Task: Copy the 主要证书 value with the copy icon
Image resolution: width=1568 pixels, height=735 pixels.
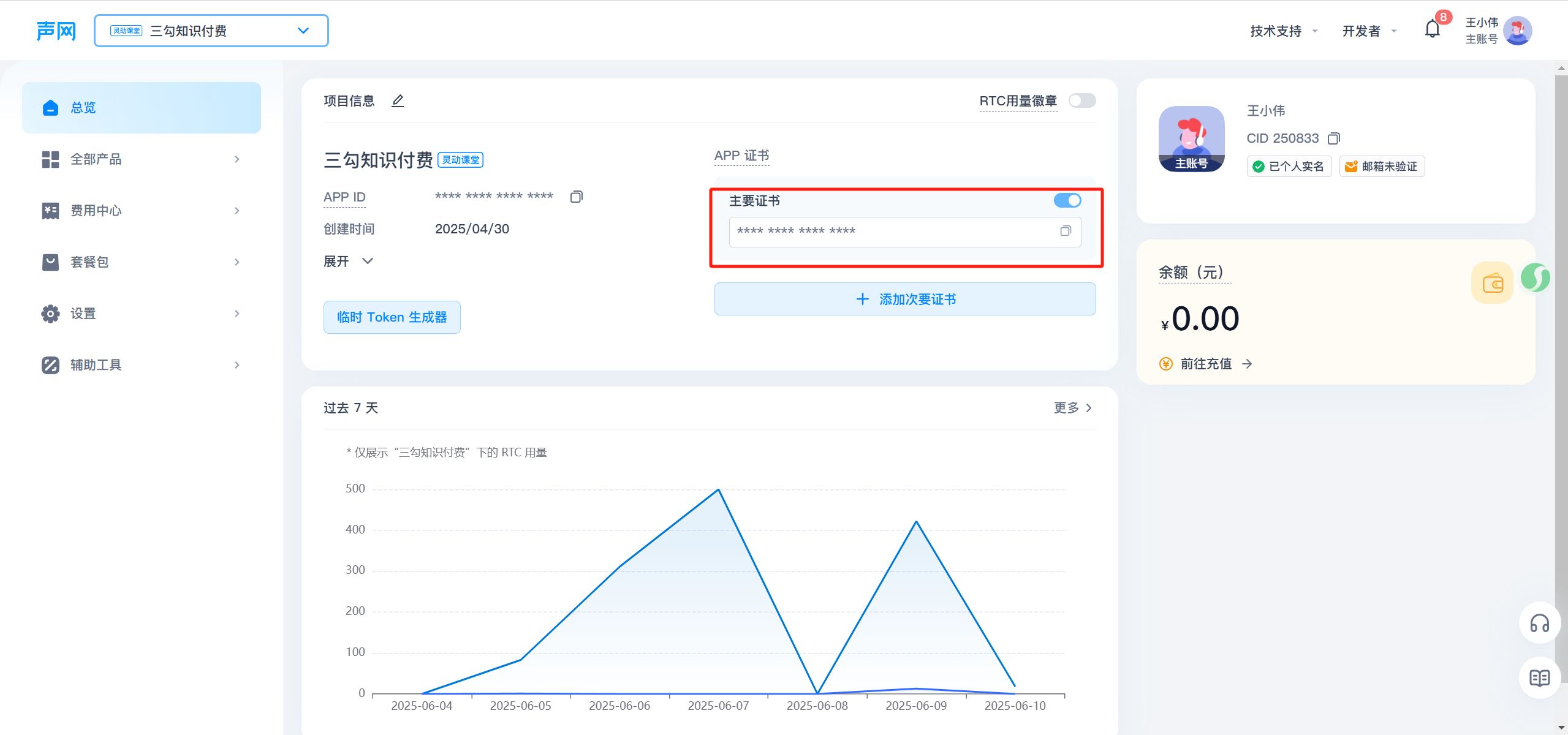Action: [x=1066, y=231]
